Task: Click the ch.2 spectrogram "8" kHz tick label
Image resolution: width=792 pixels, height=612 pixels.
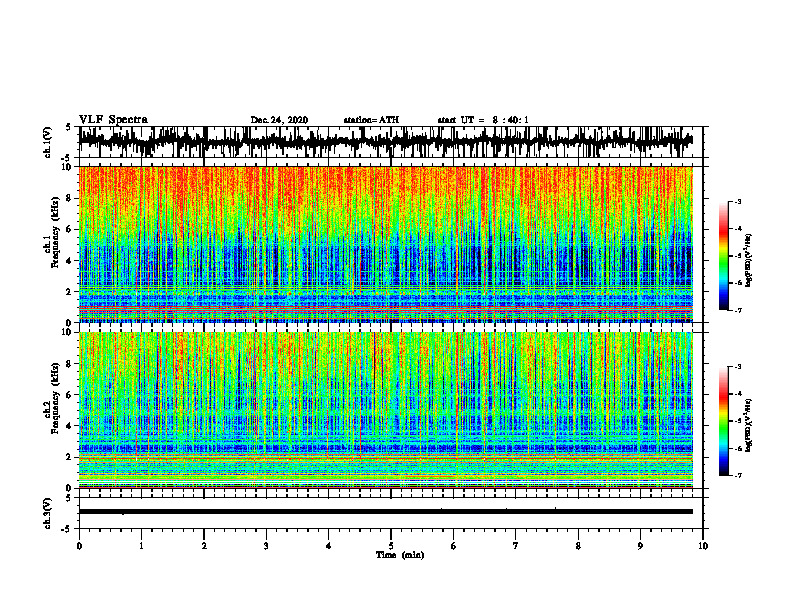Action: (x=70, y=364)
